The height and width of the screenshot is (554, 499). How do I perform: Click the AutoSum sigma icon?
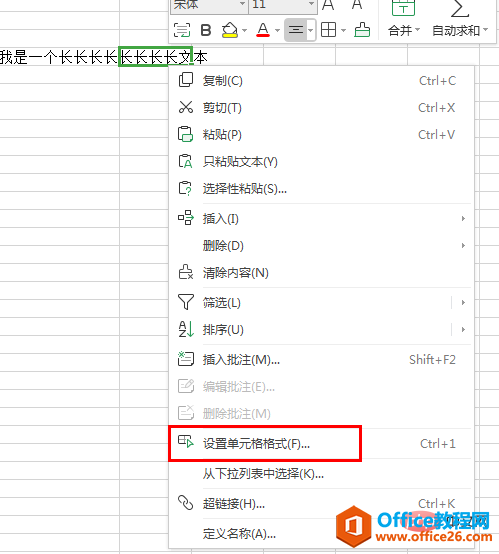[460, 8]
